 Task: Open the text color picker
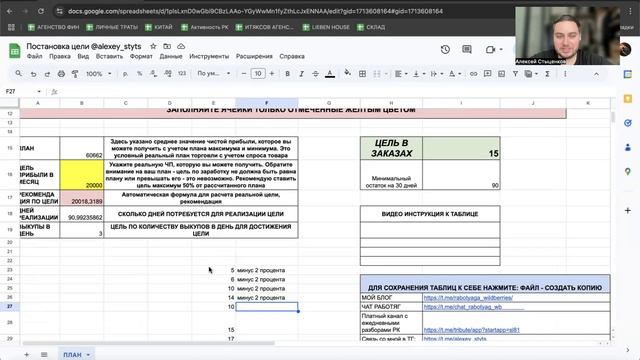pos(330,74)
